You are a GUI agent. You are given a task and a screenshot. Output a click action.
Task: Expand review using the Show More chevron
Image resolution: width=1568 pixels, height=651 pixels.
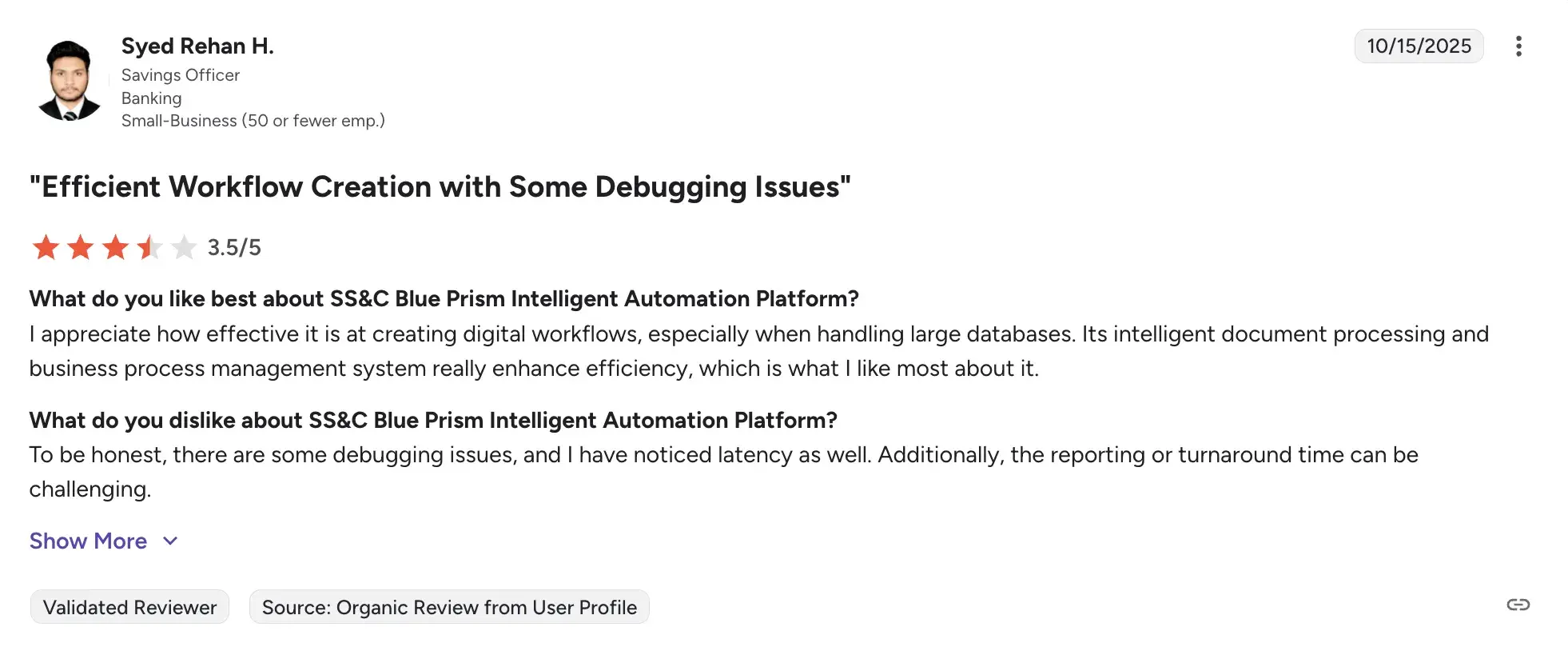pos(170,541)
